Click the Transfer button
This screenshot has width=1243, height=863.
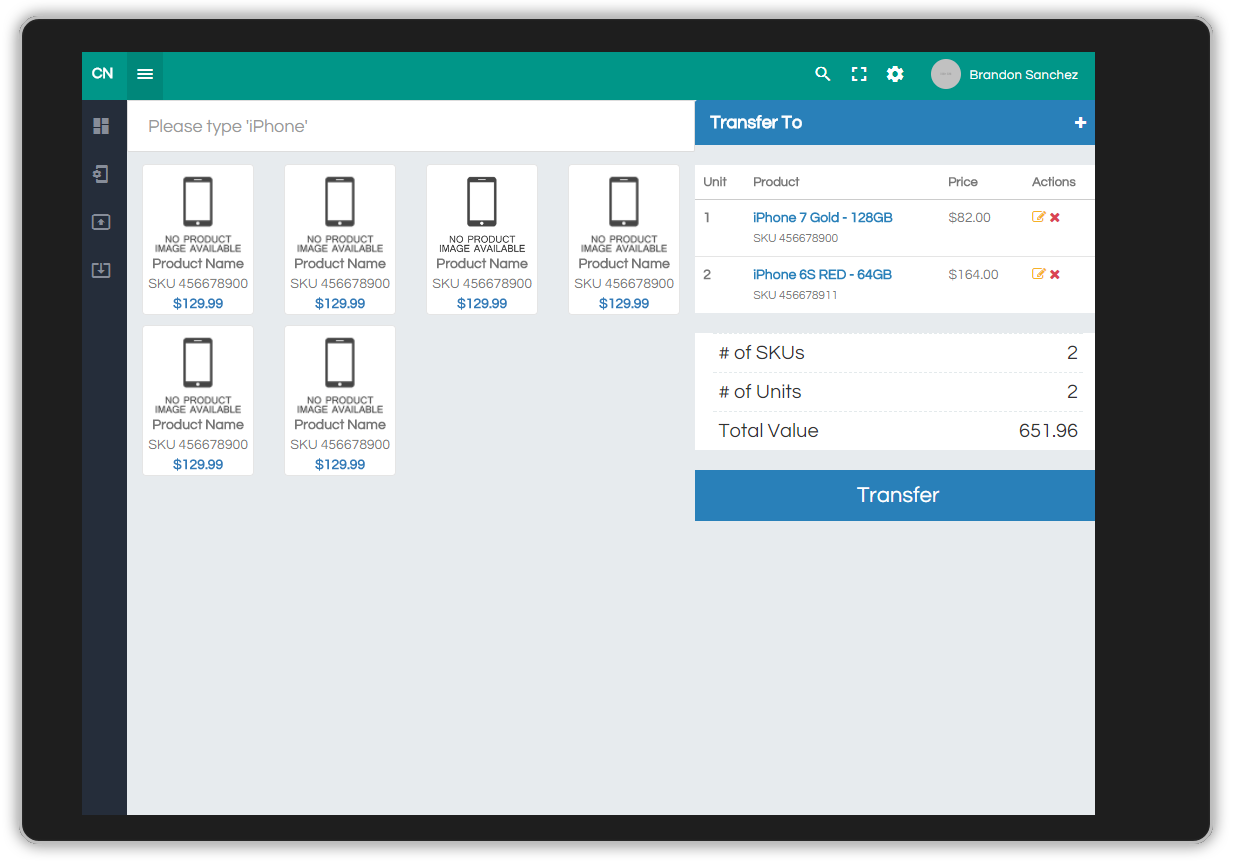tap(895, 495)
